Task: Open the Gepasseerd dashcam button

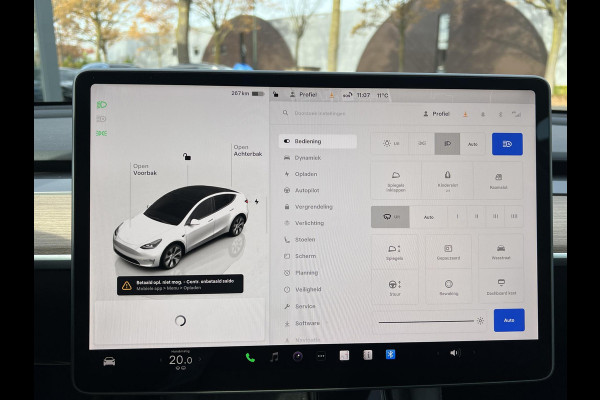Action: click(x=448, y=252)
